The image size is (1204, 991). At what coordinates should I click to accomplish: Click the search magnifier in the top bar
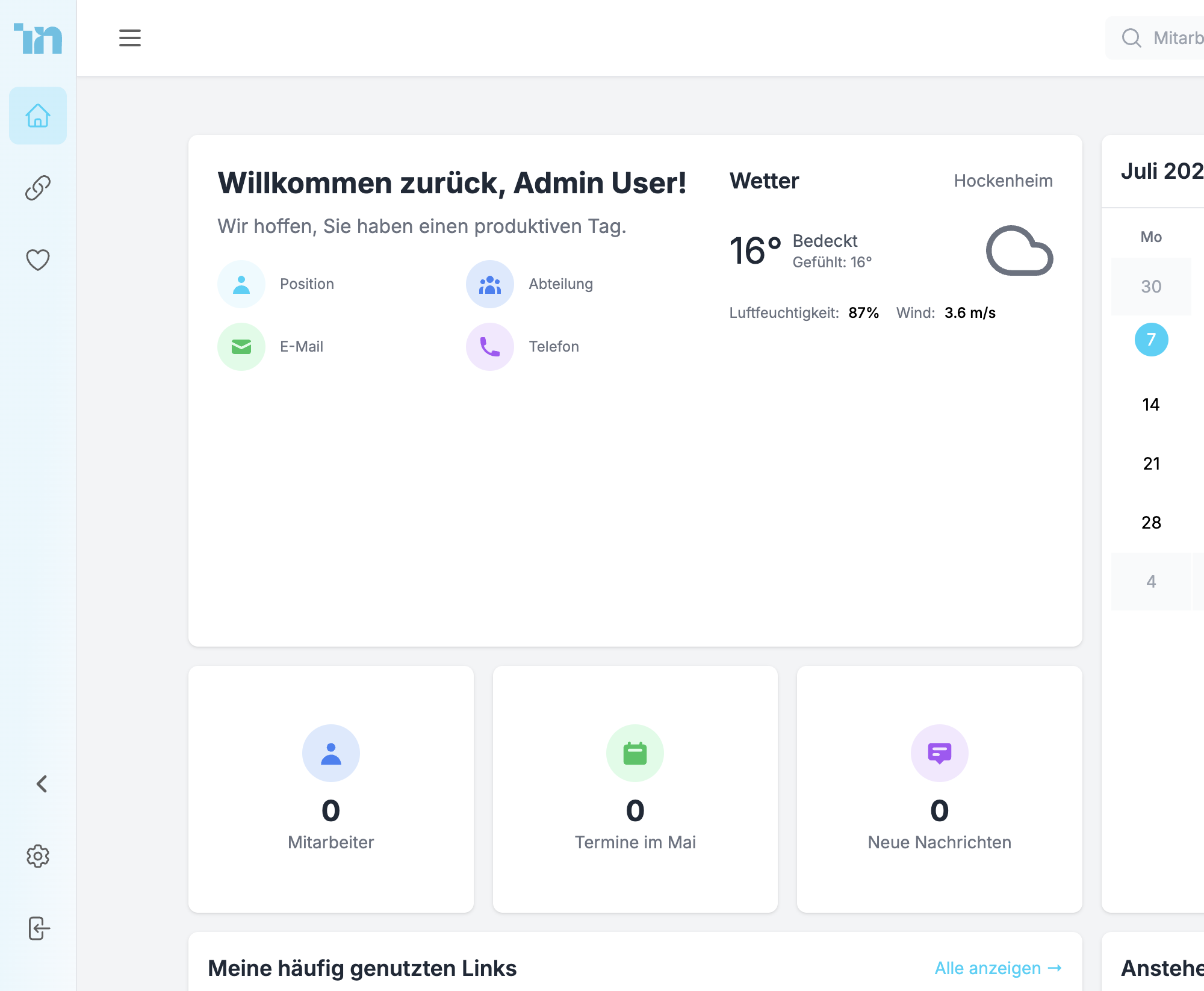pos(1132,38)
